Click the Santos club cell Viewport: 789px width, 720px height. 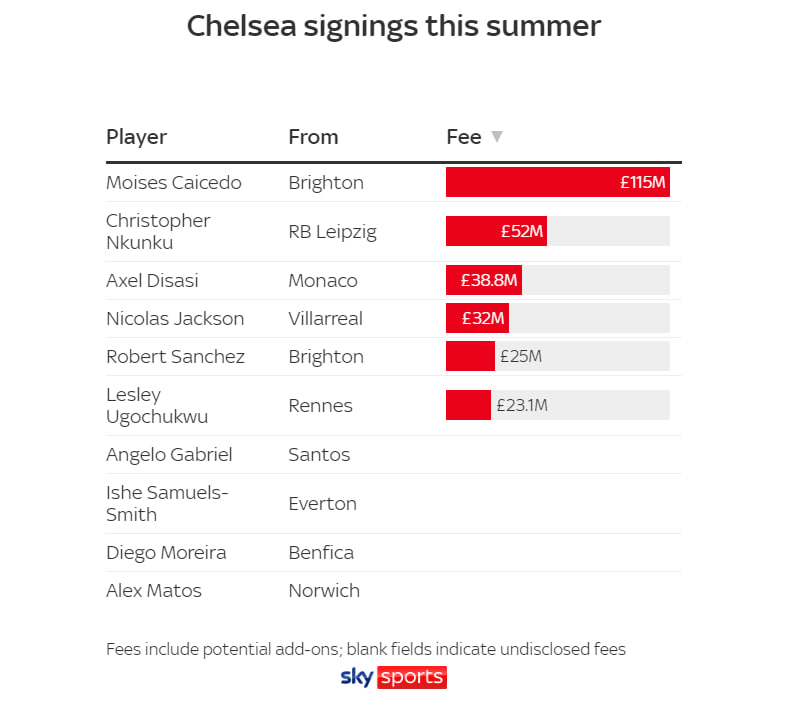(x=319, y=454)
